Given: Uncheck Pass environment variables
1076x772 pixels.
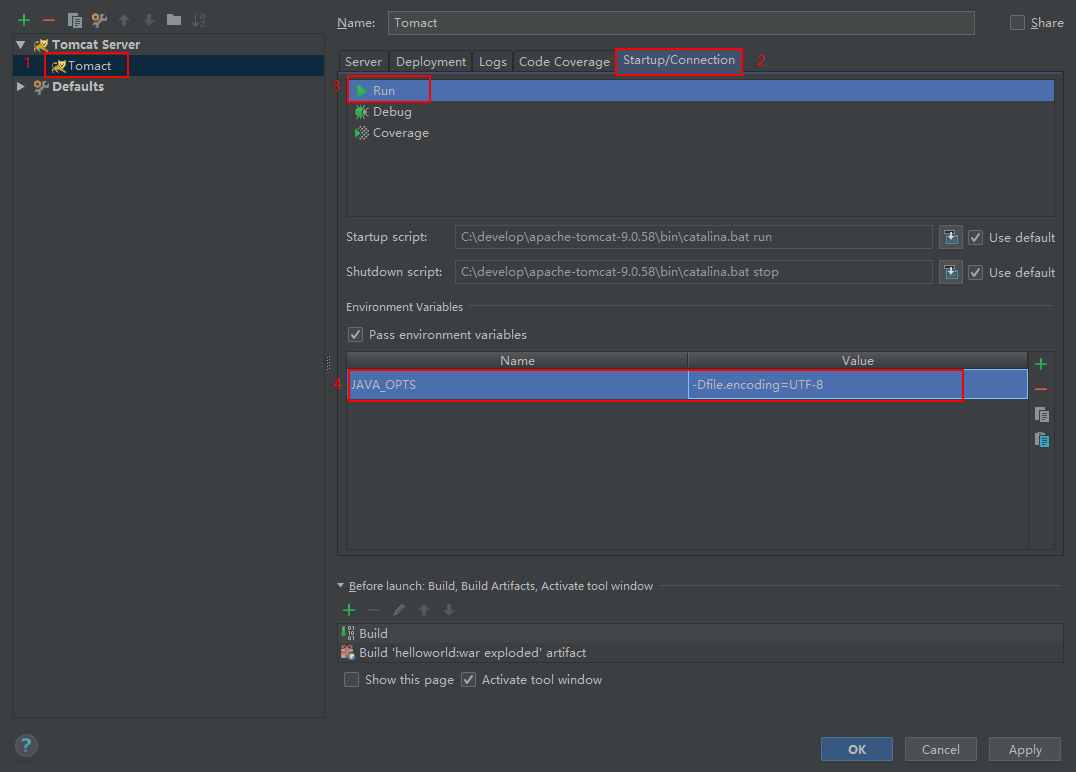Looking at the screenshot, I should 355,335.
